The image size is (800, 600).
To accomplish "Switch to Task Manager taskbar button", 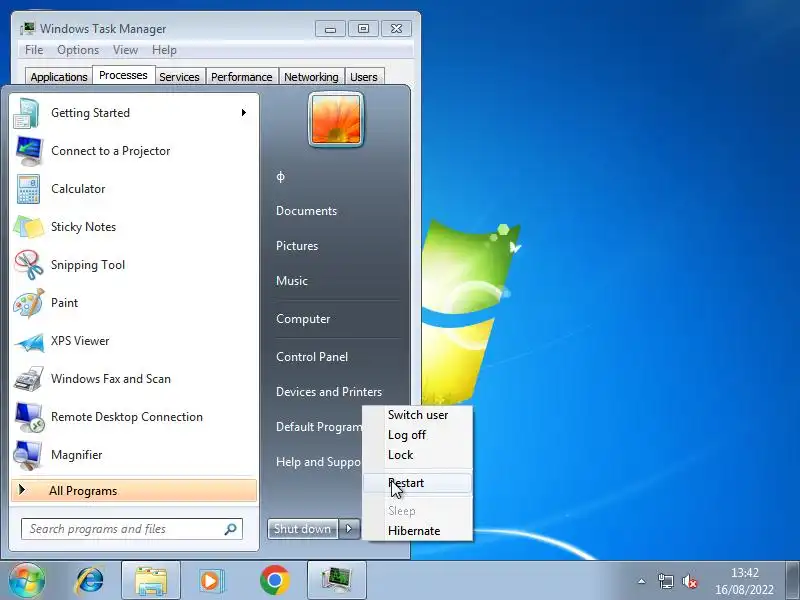I will 336,581.
